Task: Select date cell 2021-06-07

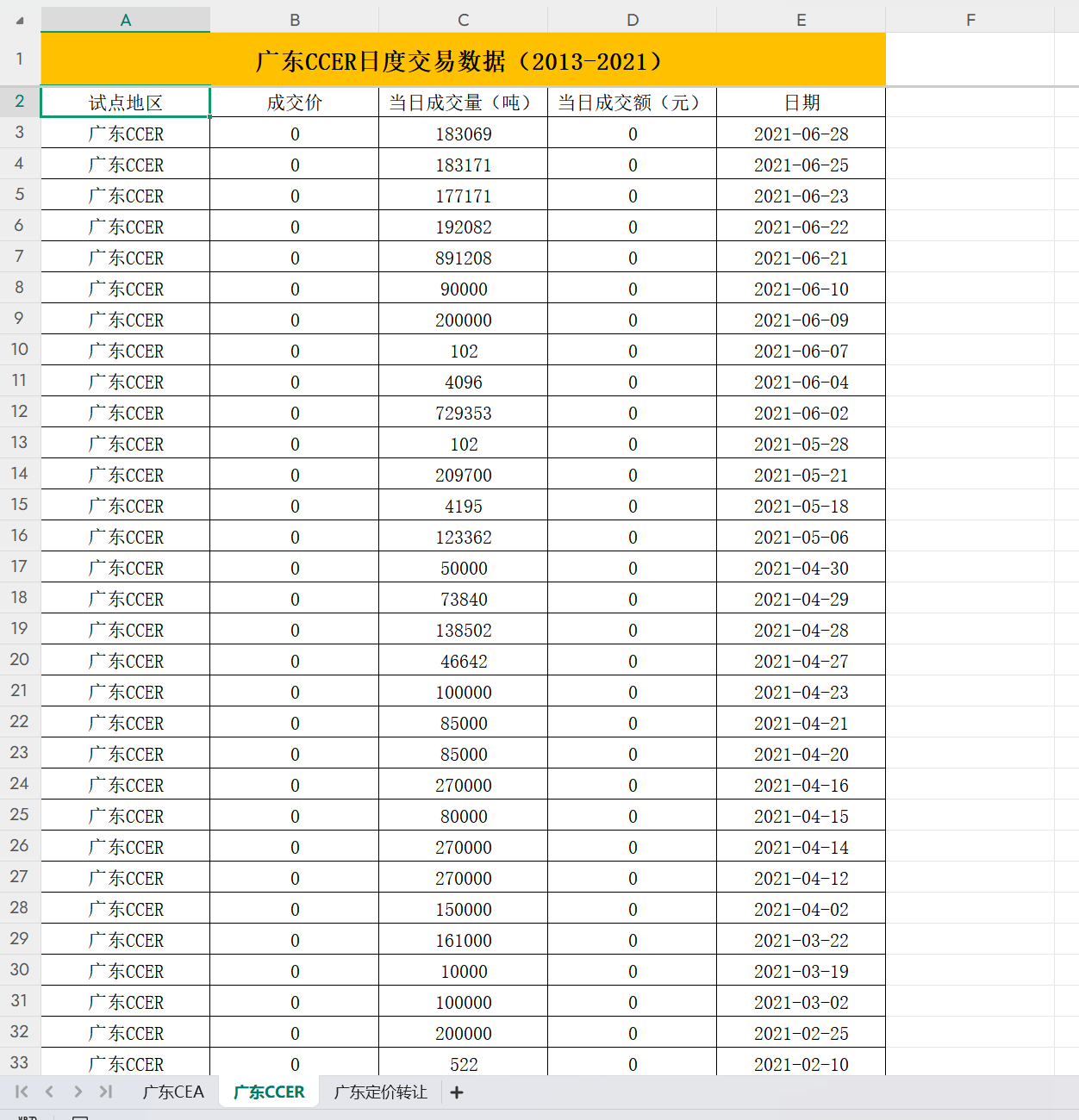Action: pos(801,351)
